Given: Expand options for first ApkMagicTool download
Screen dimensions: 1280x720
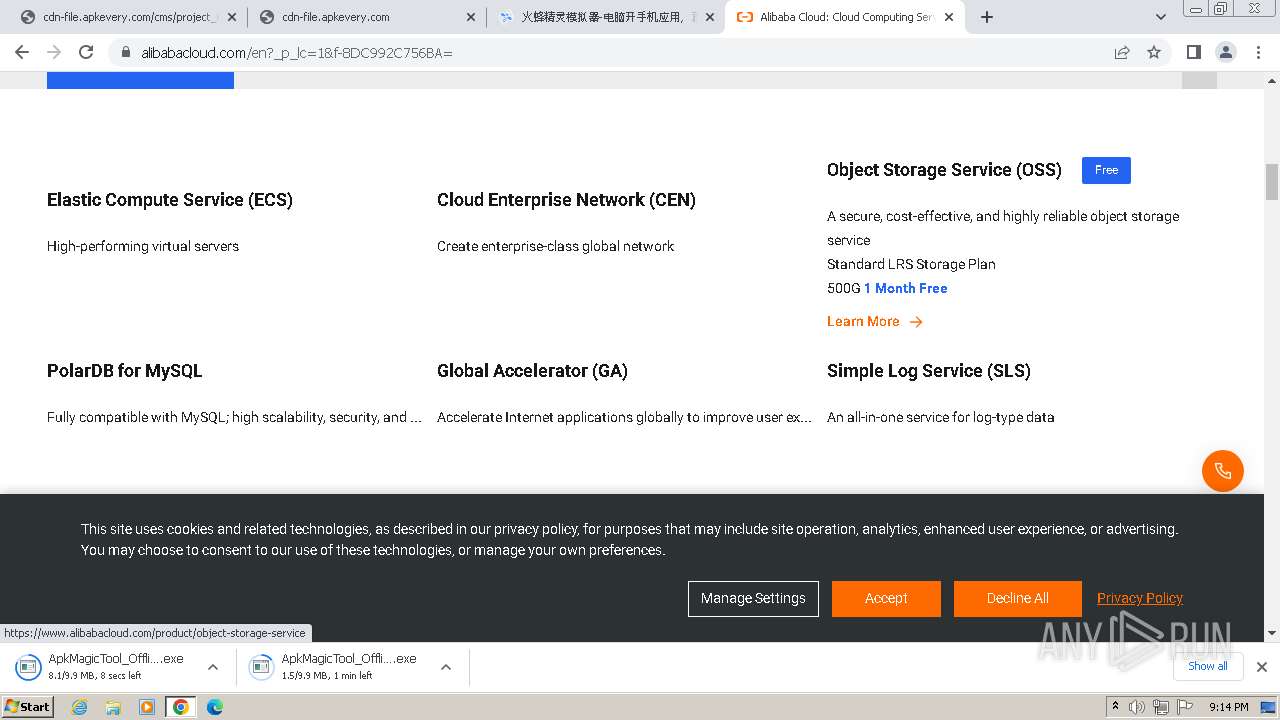Looking at the screenshot, I should [212, 667].
